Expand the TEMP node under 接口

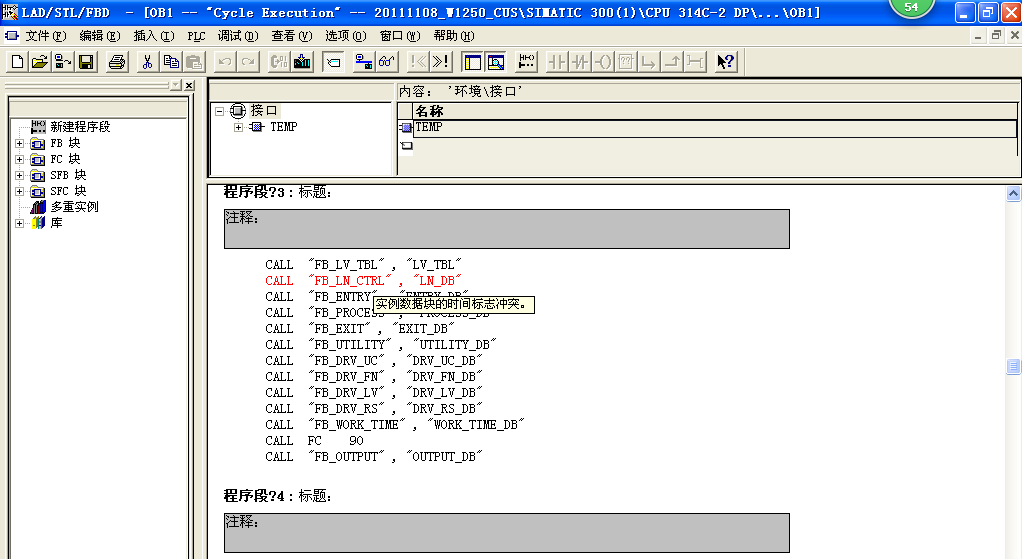[239, 127]
